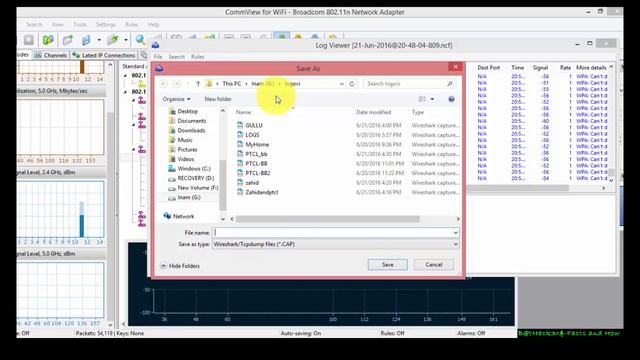This screenshot has width=640, height=360.
Task: Select Downloads in navigation pane
Action: click(191, 131)
